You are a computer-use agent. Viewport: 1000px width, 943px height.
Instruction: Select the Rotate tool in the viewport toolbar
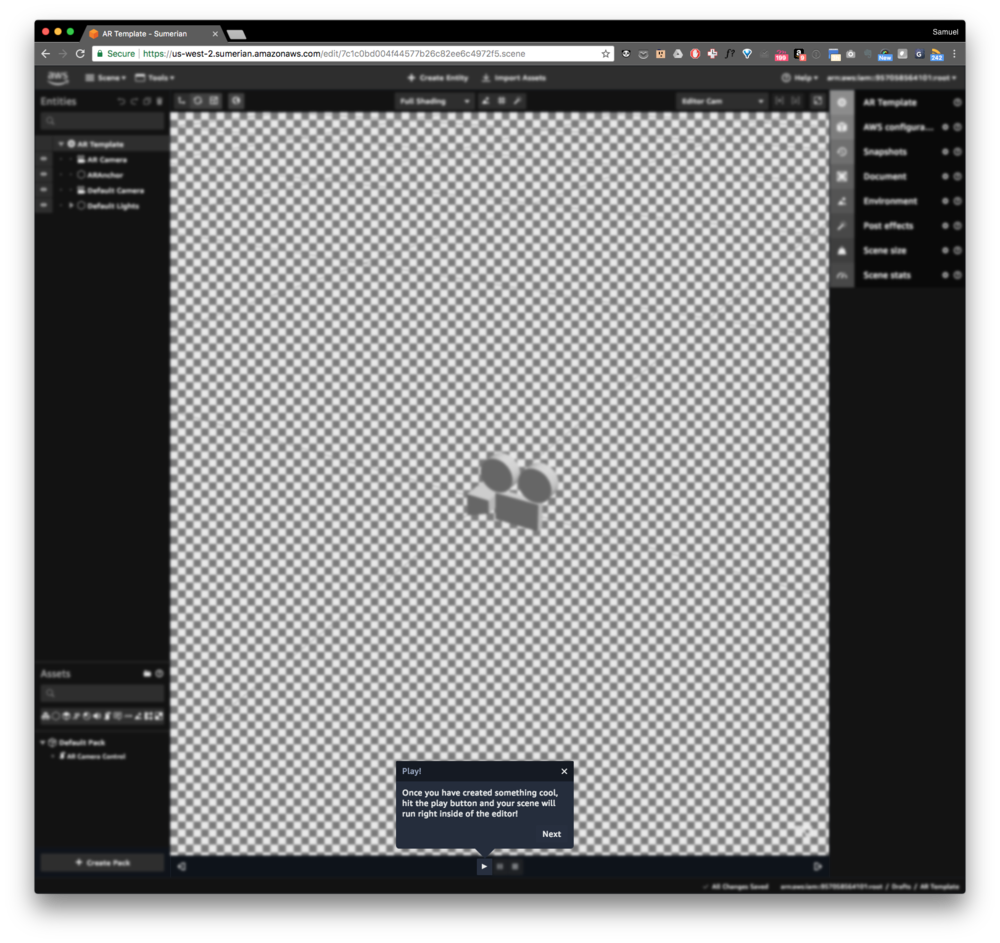[196, 101]
